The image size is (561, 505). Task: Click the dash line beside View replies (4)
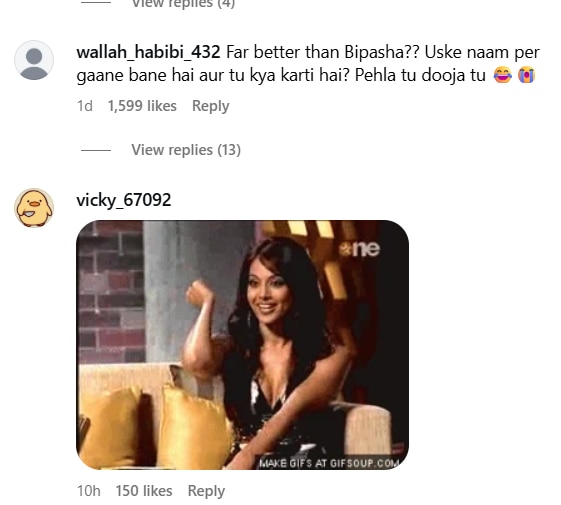tap(96, 3)
